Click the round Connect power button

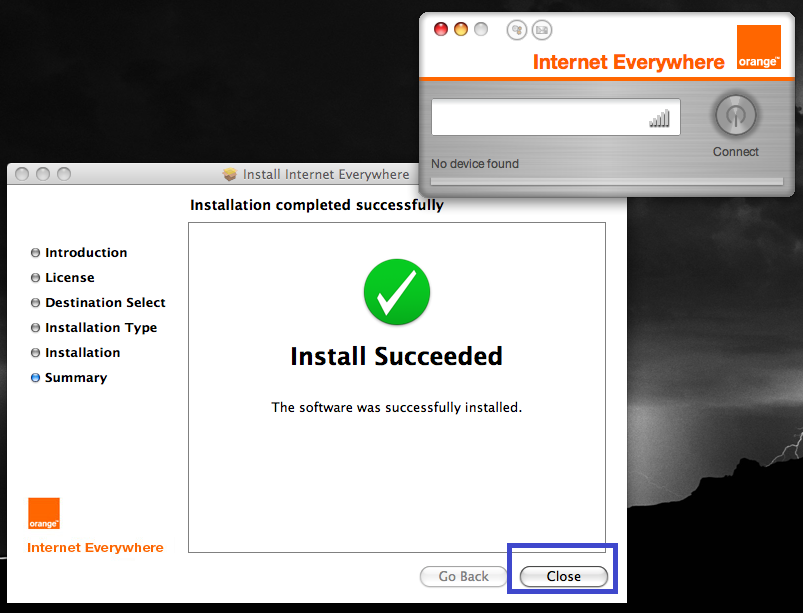pyautogui.click(x=735, y=115)
